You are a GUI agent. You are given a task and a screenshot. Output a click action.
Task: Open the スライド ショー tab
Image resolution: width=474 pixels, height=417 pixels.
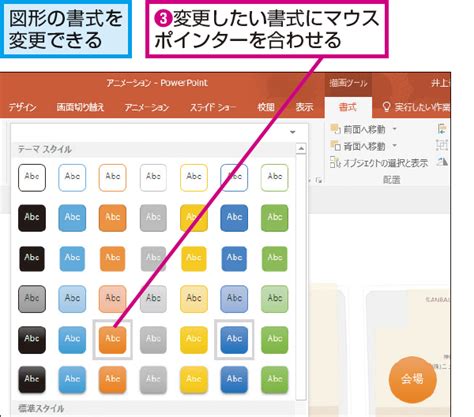pyautogui.click(x=212, y=107)
